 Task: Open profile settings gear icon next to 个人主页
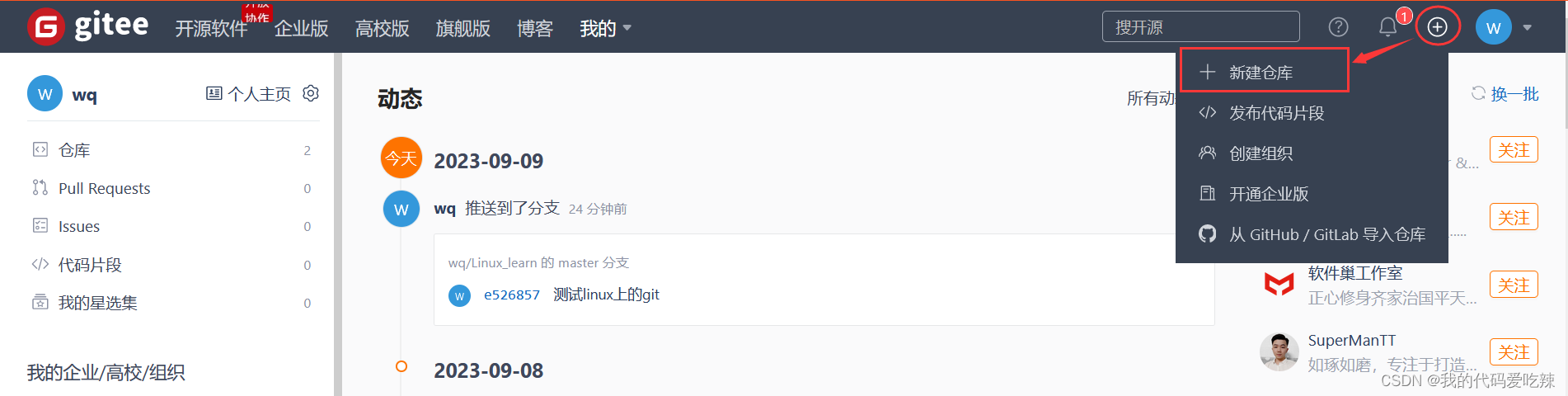tap(311, 93)
